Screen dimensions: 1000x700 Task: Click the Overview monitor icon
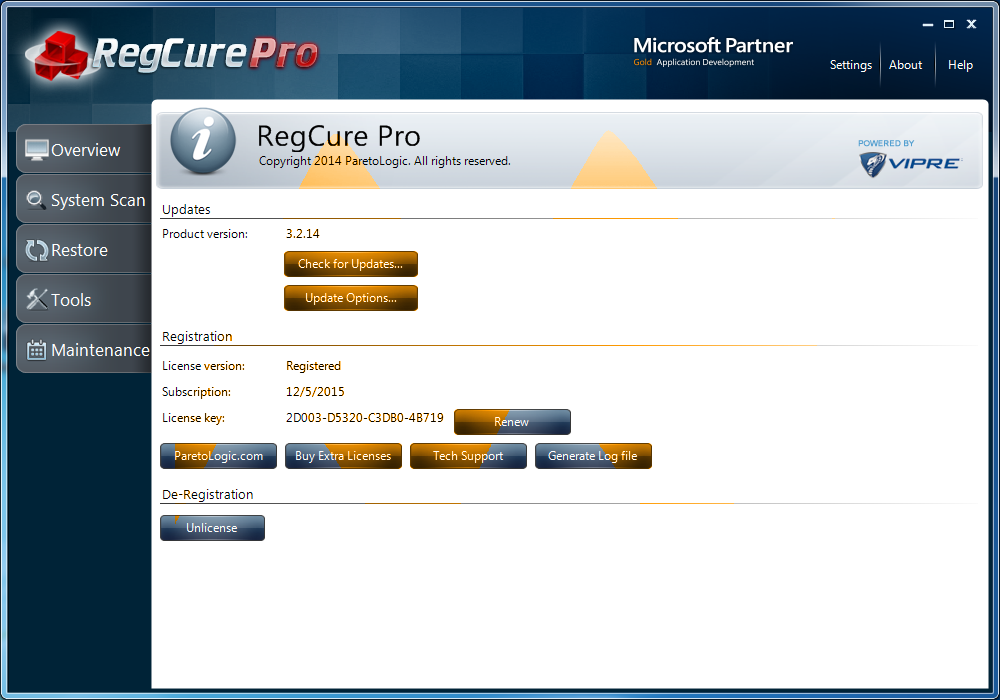coord(36,150)
